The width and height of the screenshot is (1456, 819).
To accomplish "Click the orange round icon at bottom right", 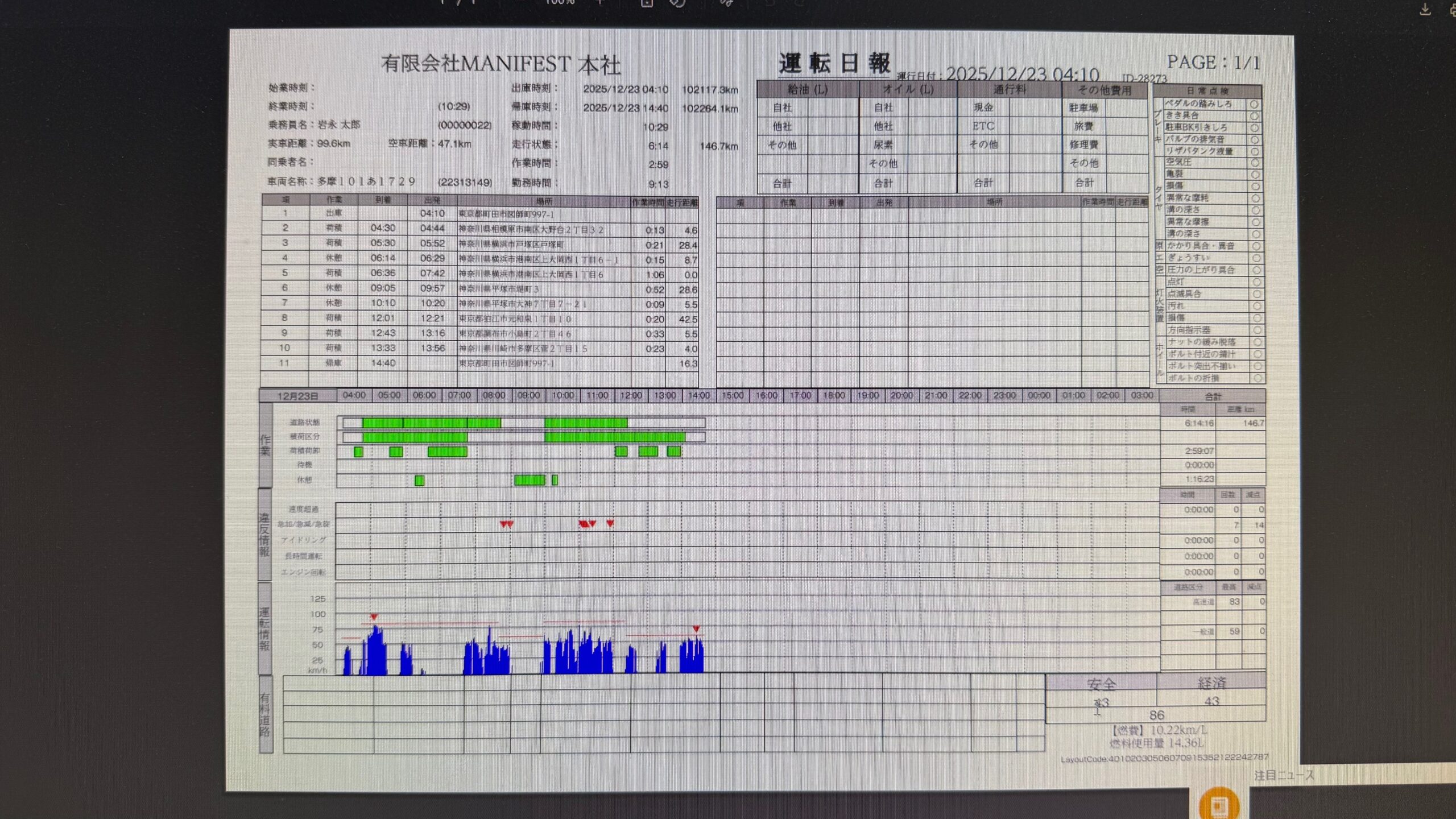I will 1218,805.
